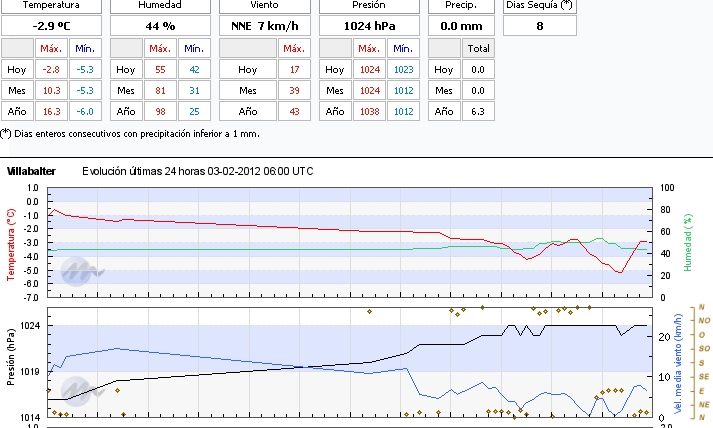Click the current wind reading NNE 7 km/h
The image size is (713, 428).
[264, 26]
